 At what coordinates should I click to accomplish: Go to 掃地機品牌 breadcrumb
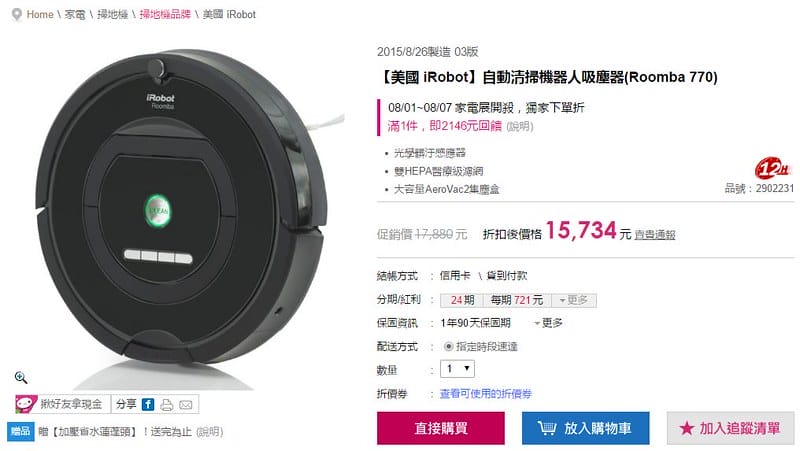(x=165, y=14)
